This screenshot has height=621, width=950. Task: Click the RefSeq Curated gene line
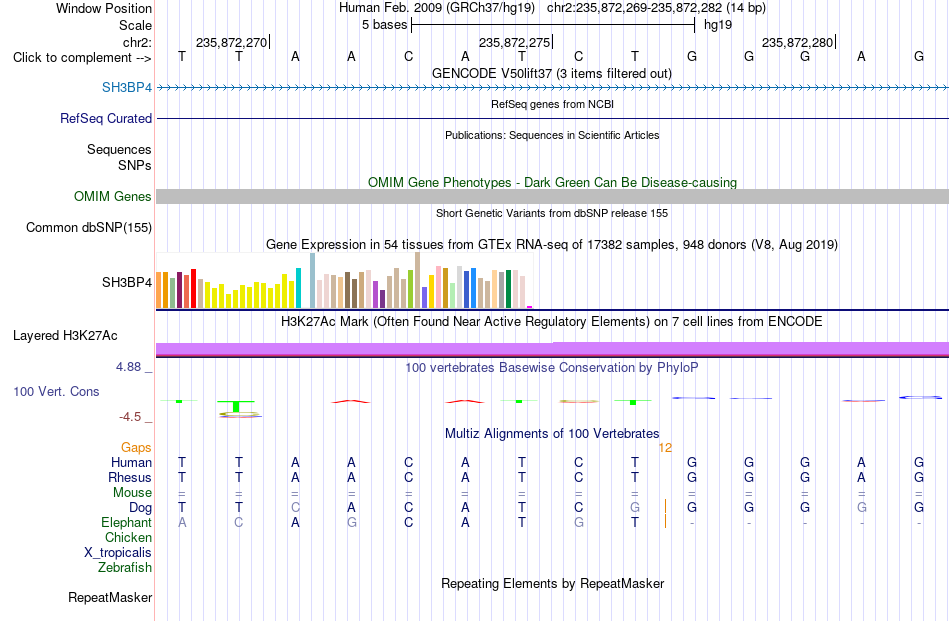(x=553, y=118)
